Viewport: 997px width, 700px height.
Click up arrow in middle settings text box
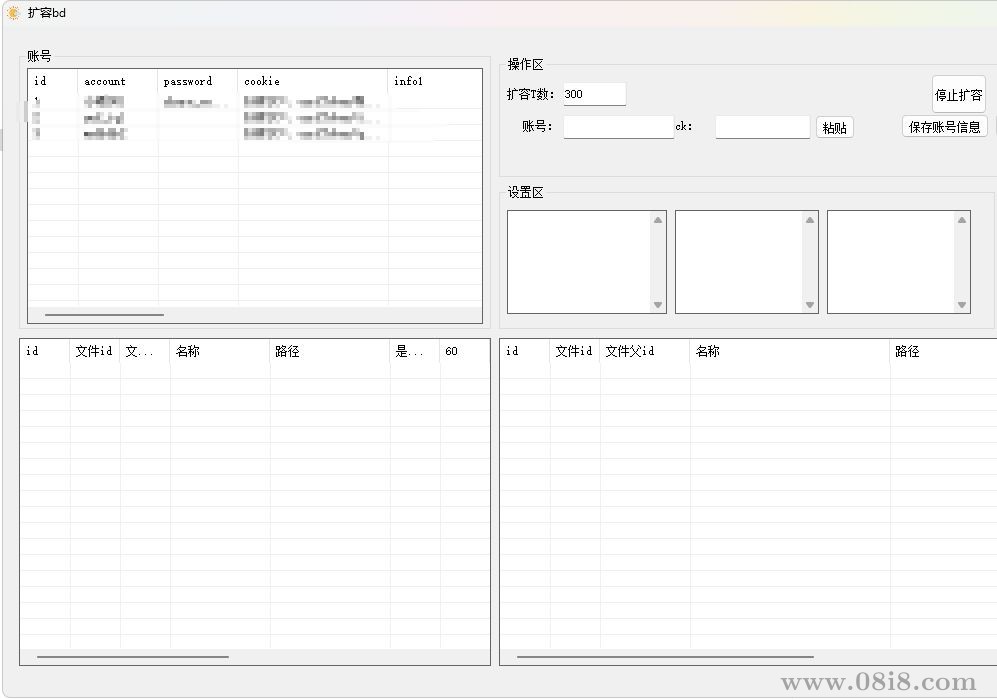[810, 220]
